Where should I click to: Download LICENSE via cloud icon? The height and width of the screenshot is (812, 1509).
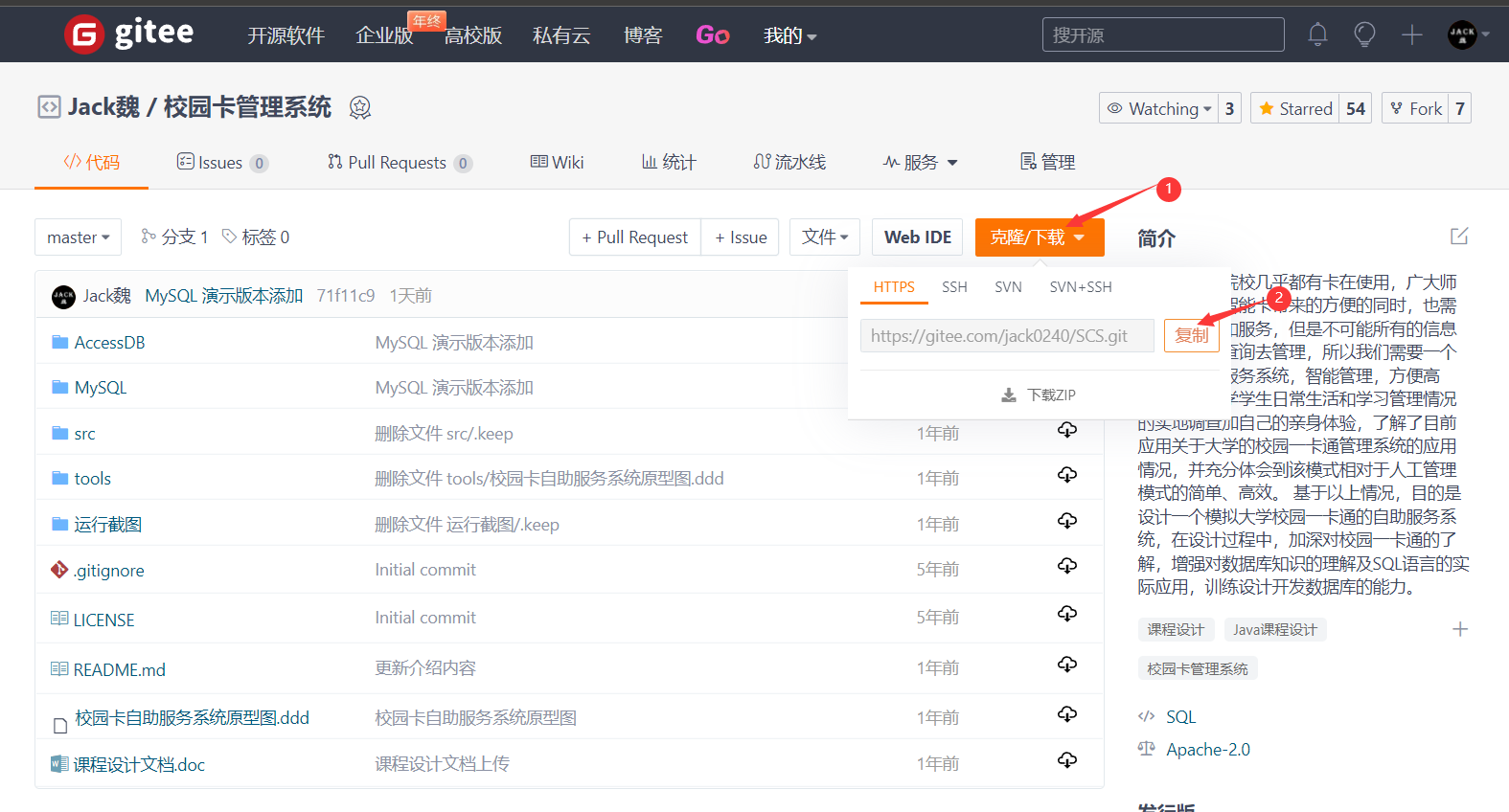click(1067, 614)
